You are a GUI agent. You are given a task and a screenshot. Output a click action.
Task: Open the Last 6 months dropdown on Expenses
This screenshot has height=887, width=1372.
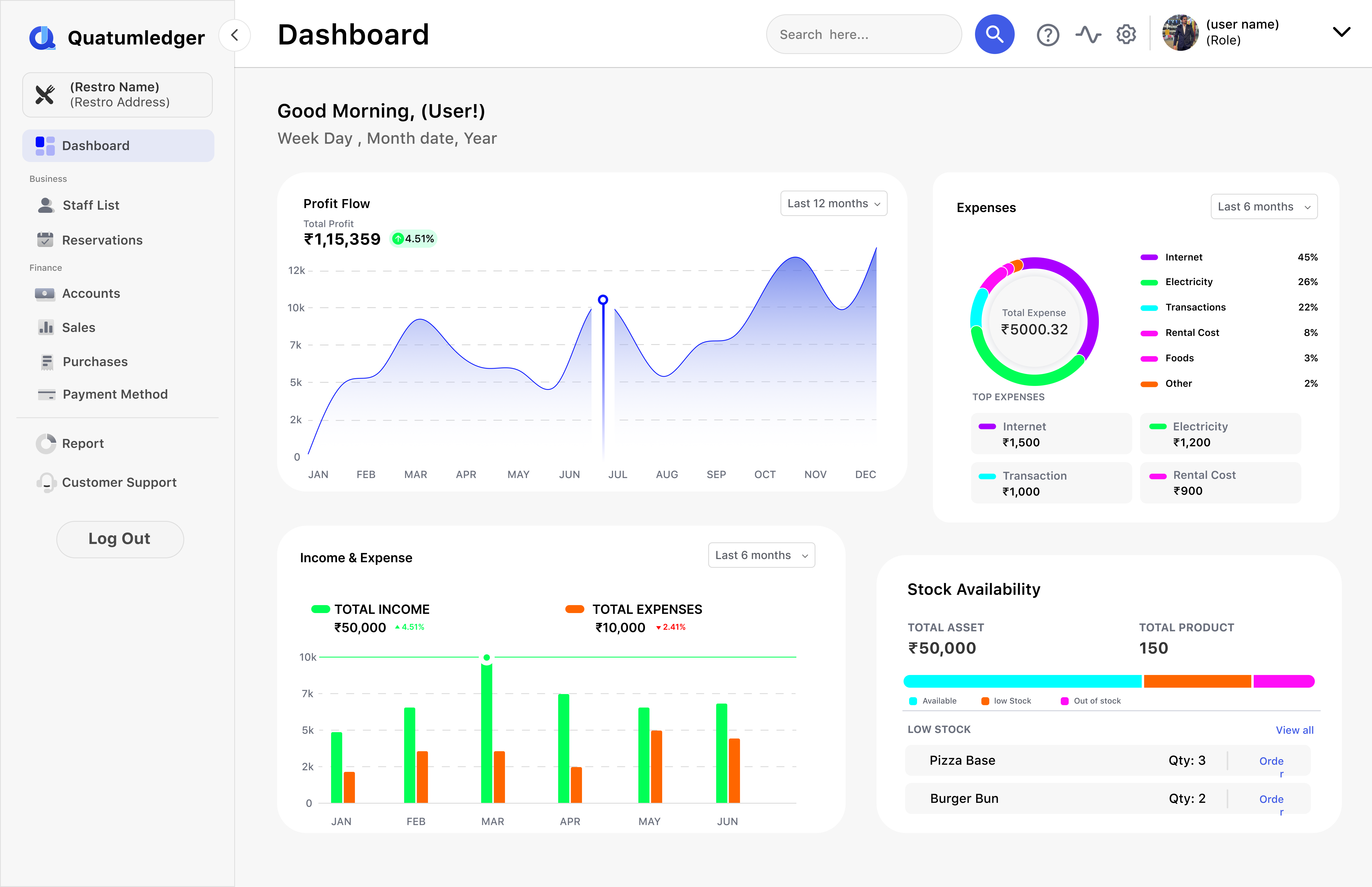1264,206
